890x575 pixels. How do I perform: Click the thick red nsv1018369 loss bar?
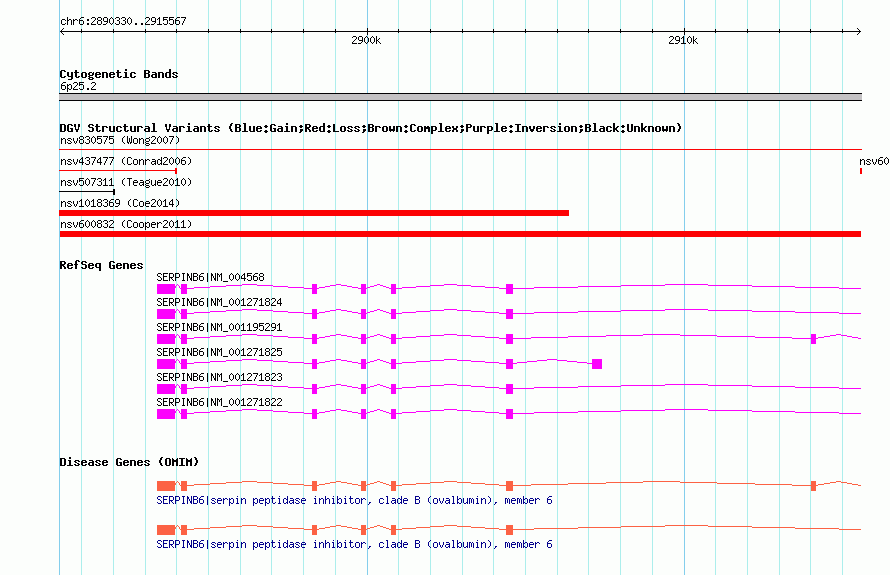[x=314, y=213]
